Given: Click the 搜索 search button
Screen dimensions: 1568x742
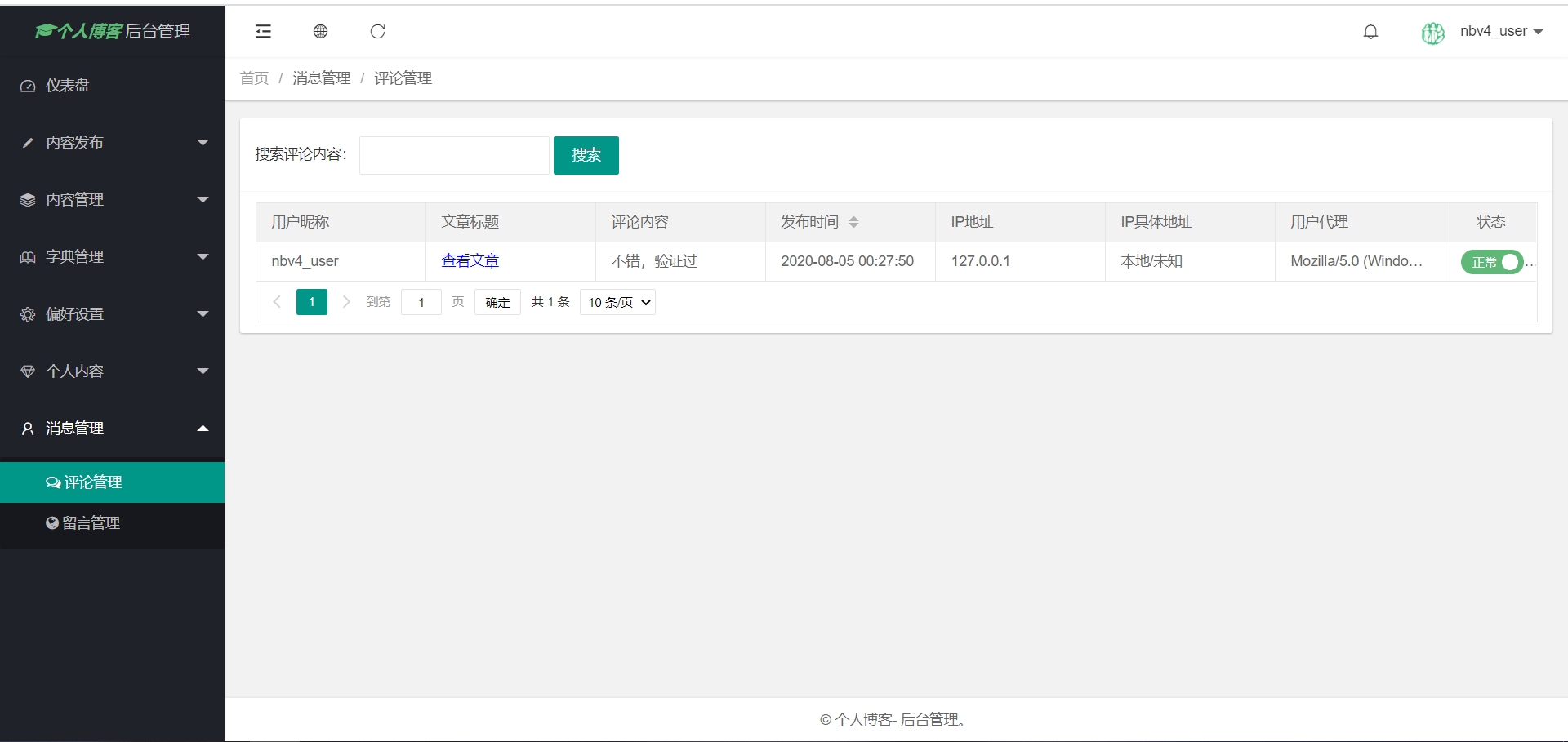Looking at the screenshot, I should (586, 155).
